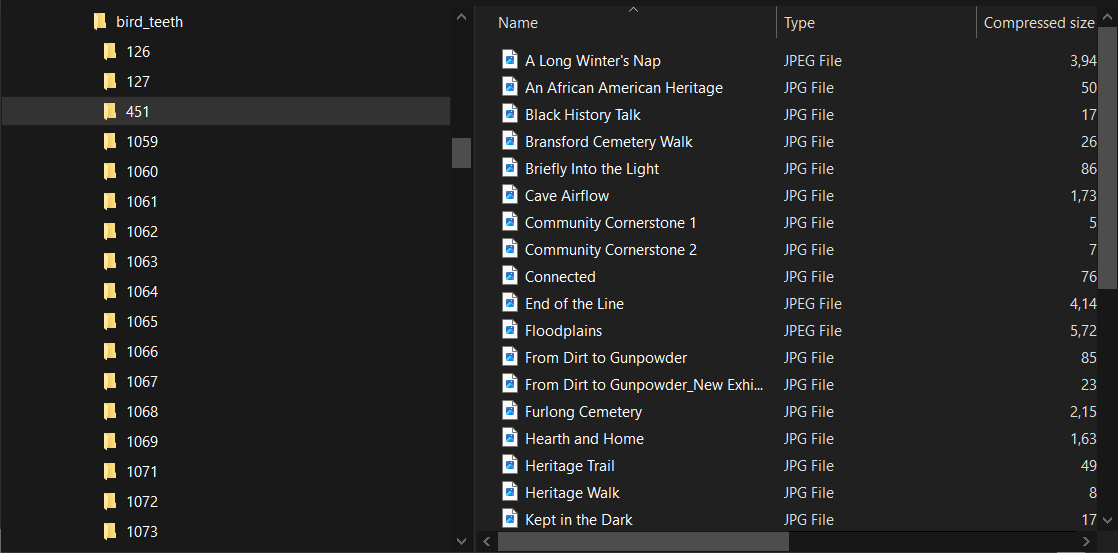Click JPEG File type of End of the Line
This screenshot has width=1118, height=553.
pyautogui.click(x=813, y=304)
